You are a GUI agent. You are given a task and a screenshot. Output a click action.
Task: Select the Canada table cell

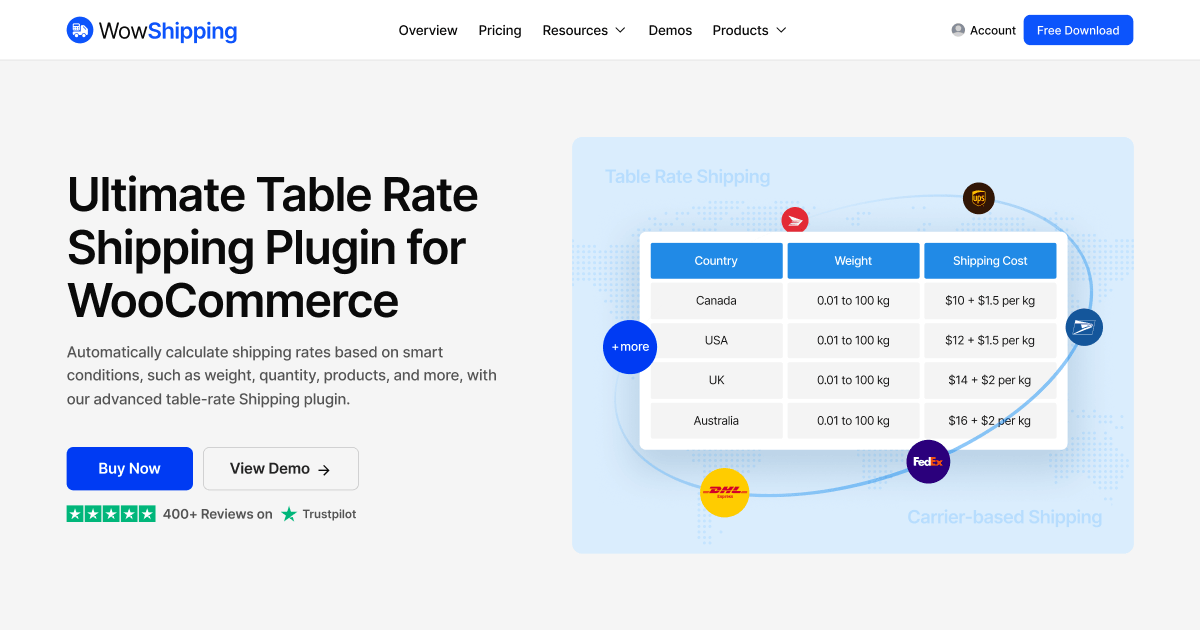pyautogui.click(x=716, y=300)
